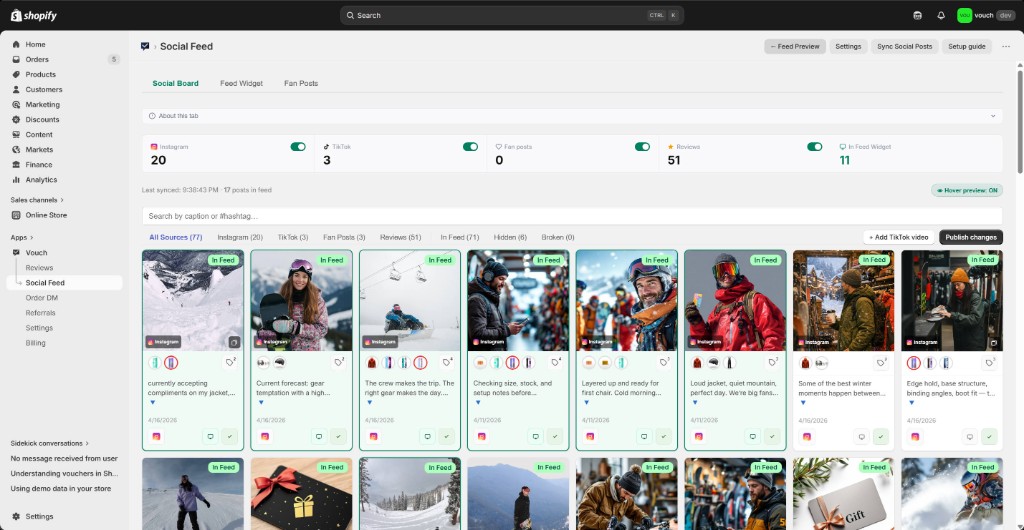
Task: Open product tags on 'Current forecast' card
Action: [339, 362]
